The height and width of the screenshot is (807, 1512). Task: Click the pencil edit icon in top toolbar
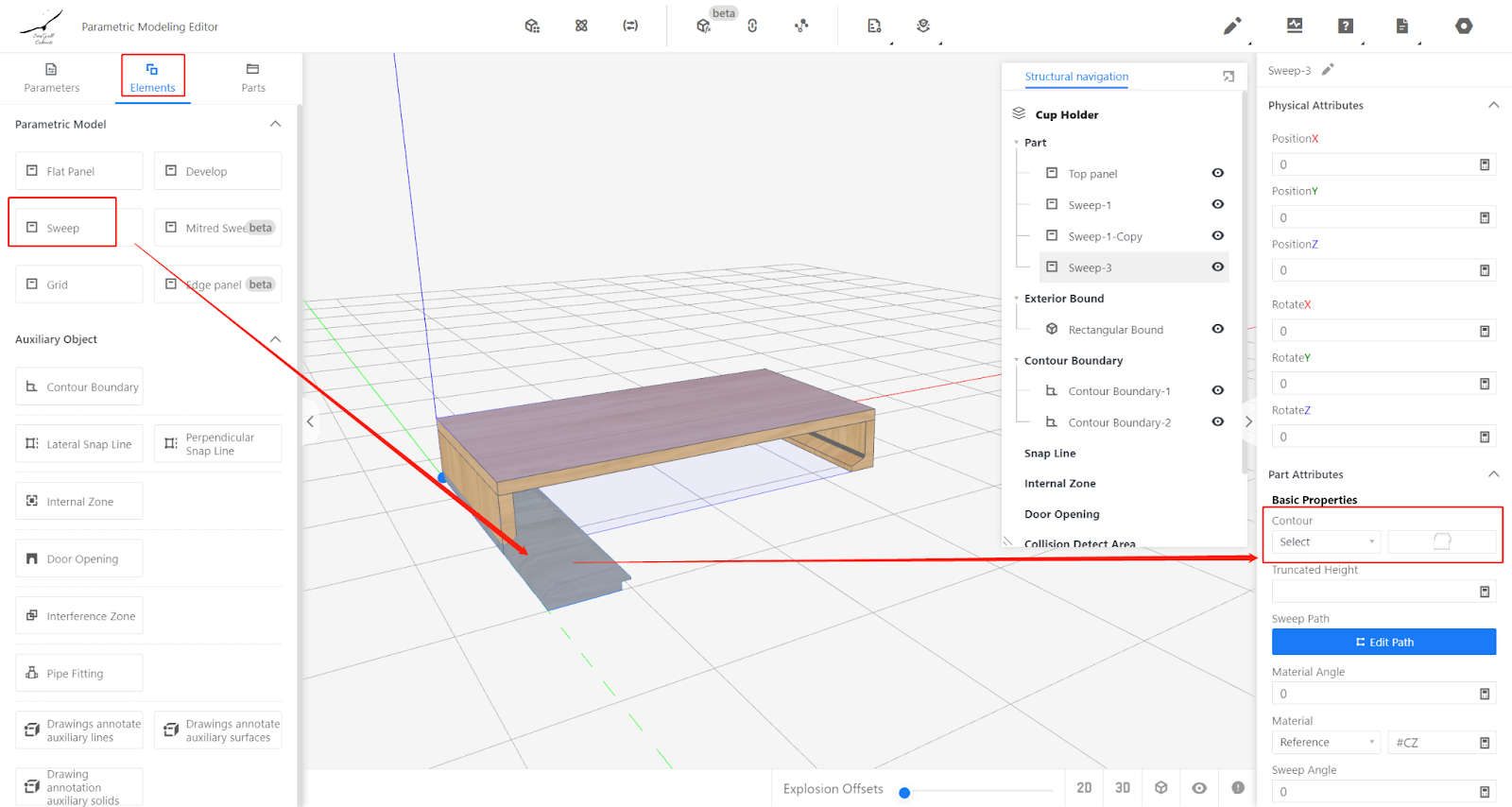coord(1232,26)
